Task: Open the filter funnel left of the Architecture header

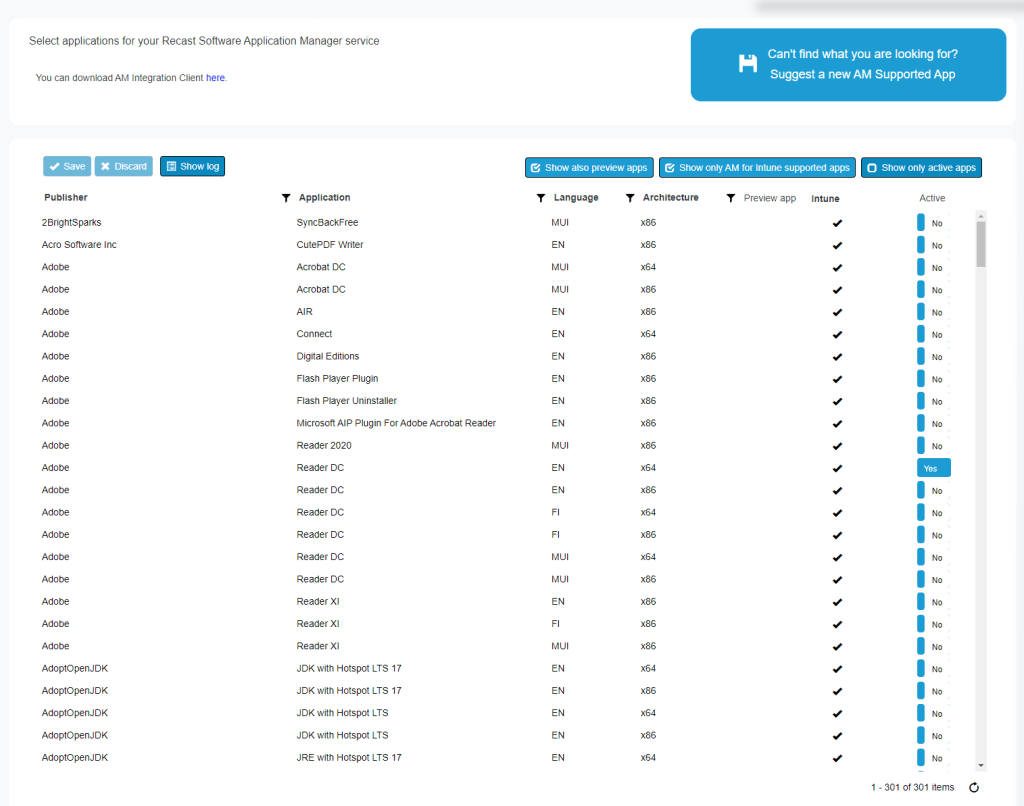Action: [x=630, y=198]
